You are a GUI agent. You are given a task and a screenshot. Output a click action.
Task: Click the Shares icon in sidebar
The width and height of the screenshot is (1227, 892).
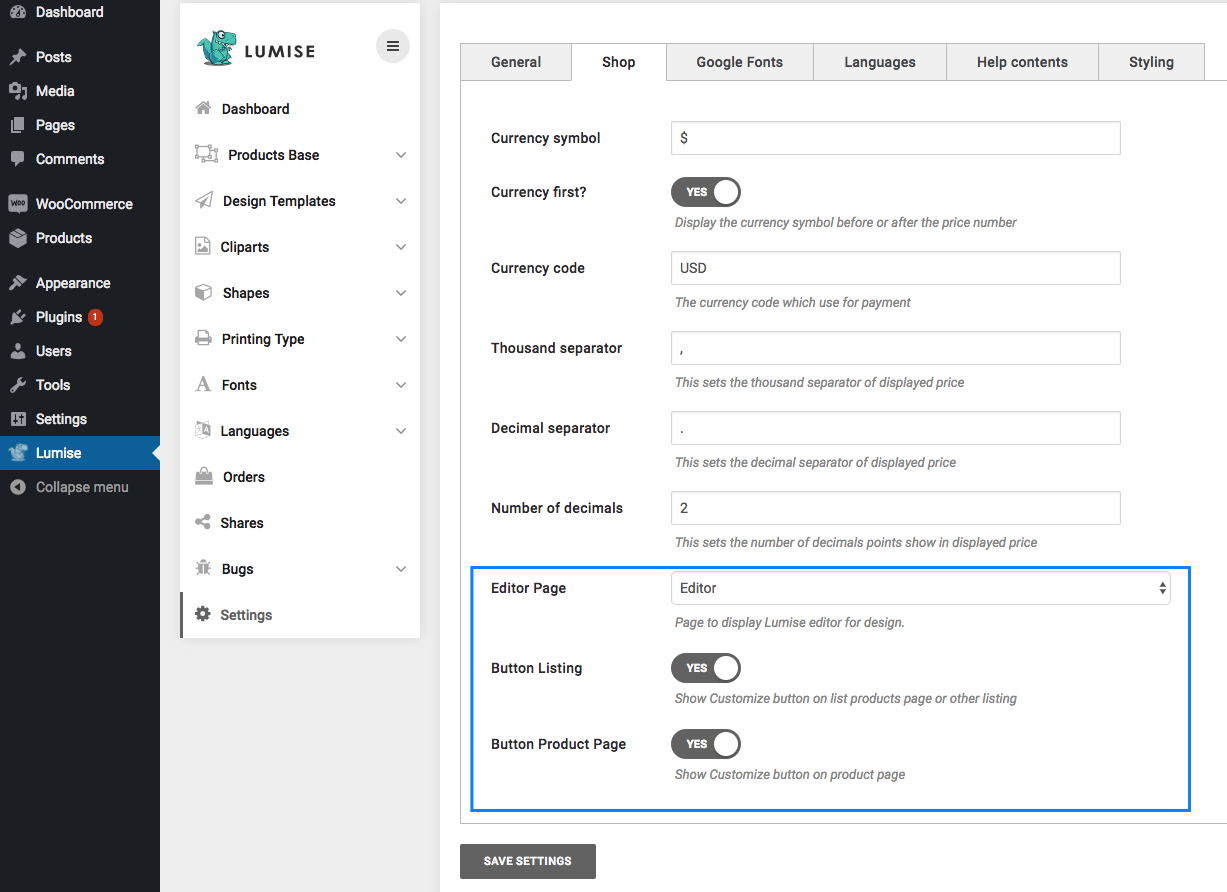tap(203, 523)
